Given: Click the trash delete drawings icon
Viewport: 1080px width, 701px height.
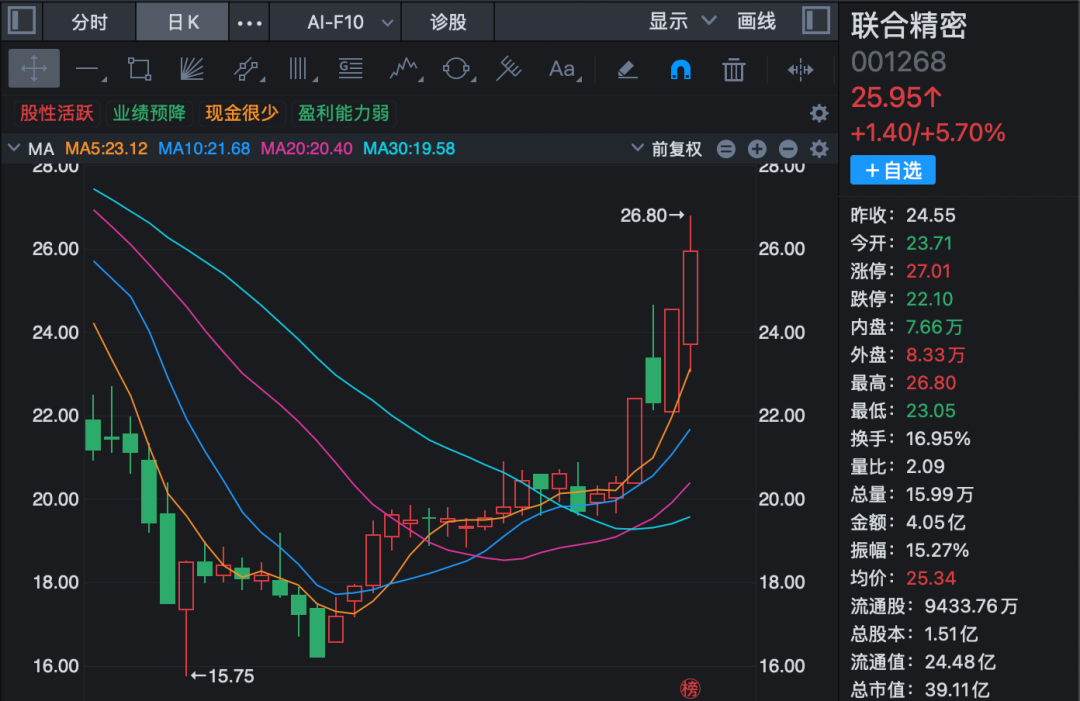Looking at the screenshot, I should tap(734, 69).
